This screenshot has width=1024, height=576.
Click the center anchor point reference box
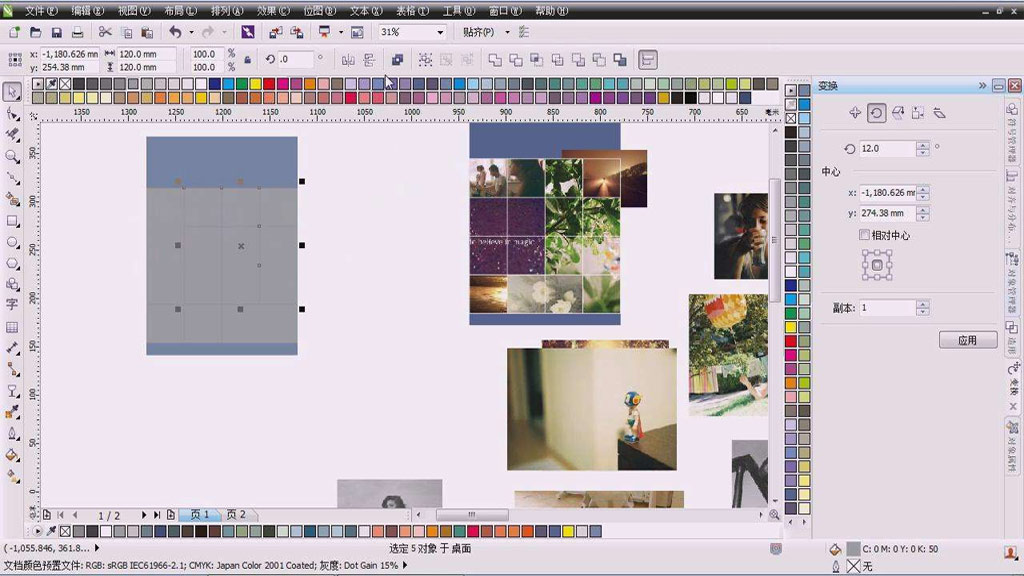877,265
